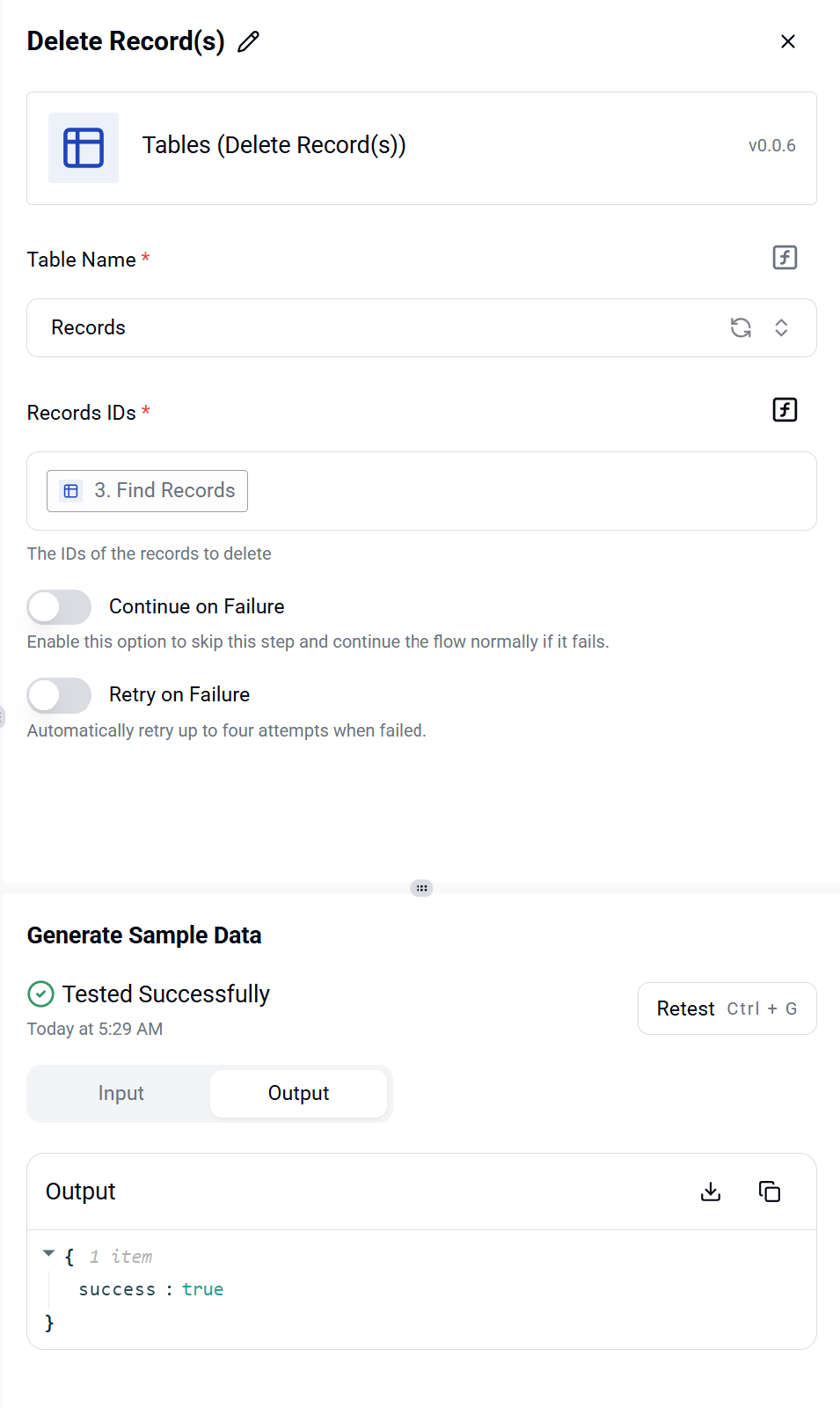This screenshot has width=840, height=1408.
Task: Click the Retest button
Action: 727,1008
